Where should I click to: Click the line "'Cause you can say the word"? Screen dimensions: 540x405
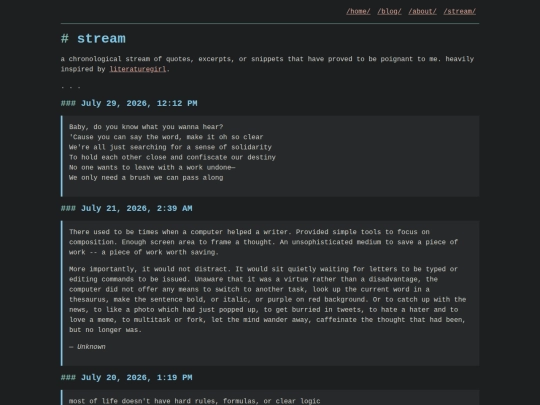[x=166, y=137]
